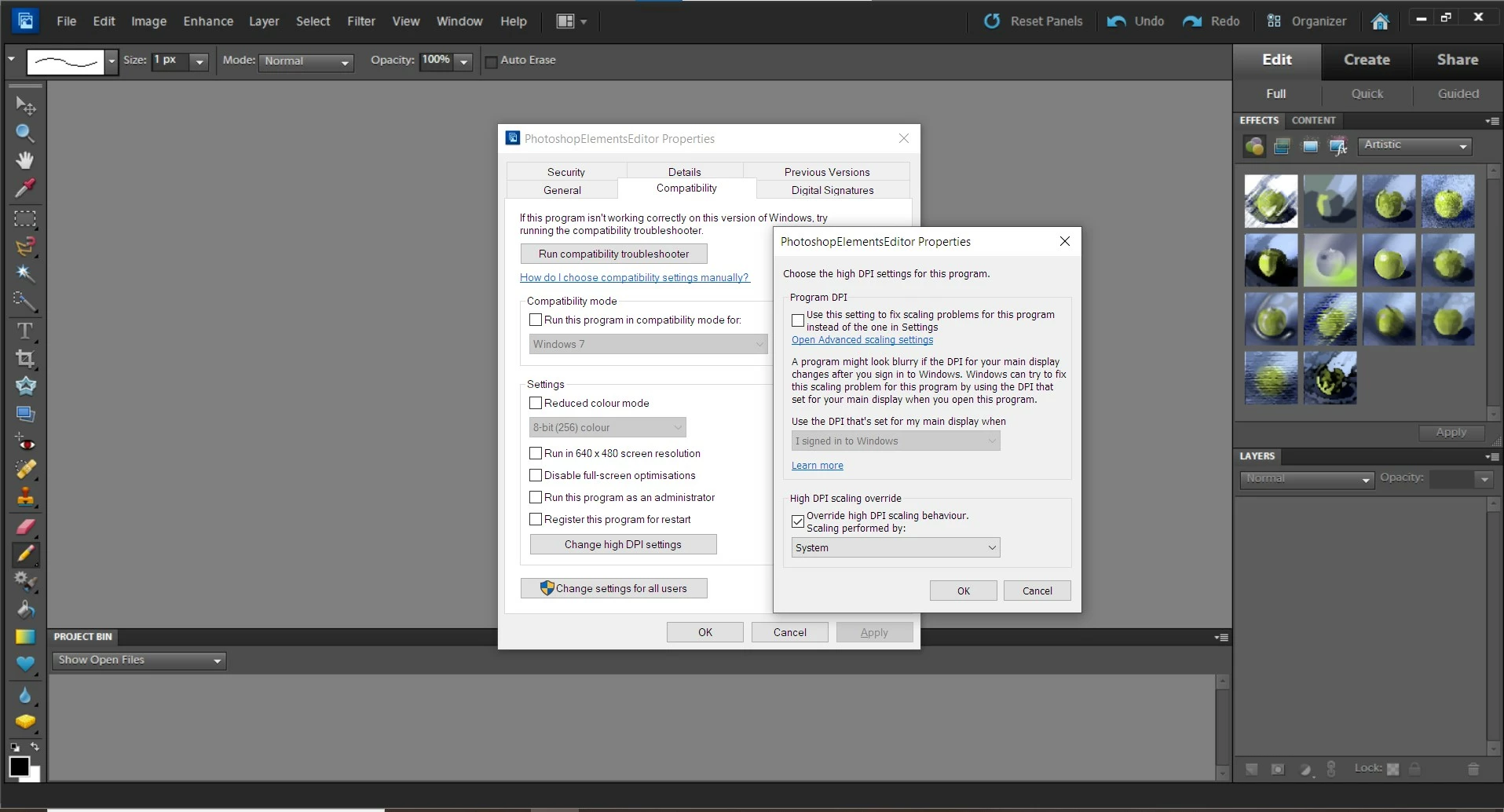
Task: Go to the Home welcome screen icon
Action: click(x=1380, y=21)
